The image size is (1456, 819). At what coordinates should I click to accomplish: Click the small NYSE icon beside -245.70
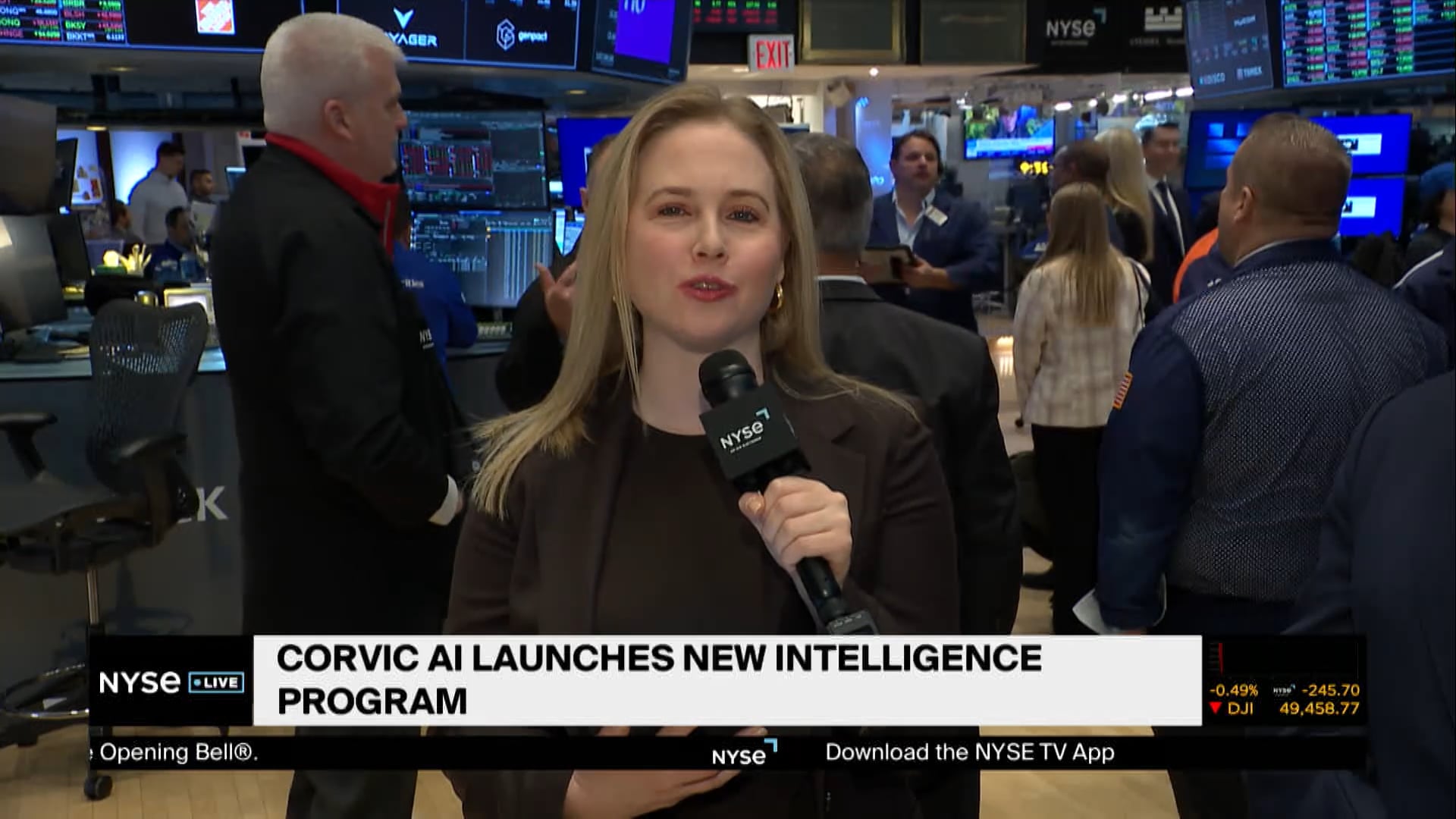[x=1284, y=690]
